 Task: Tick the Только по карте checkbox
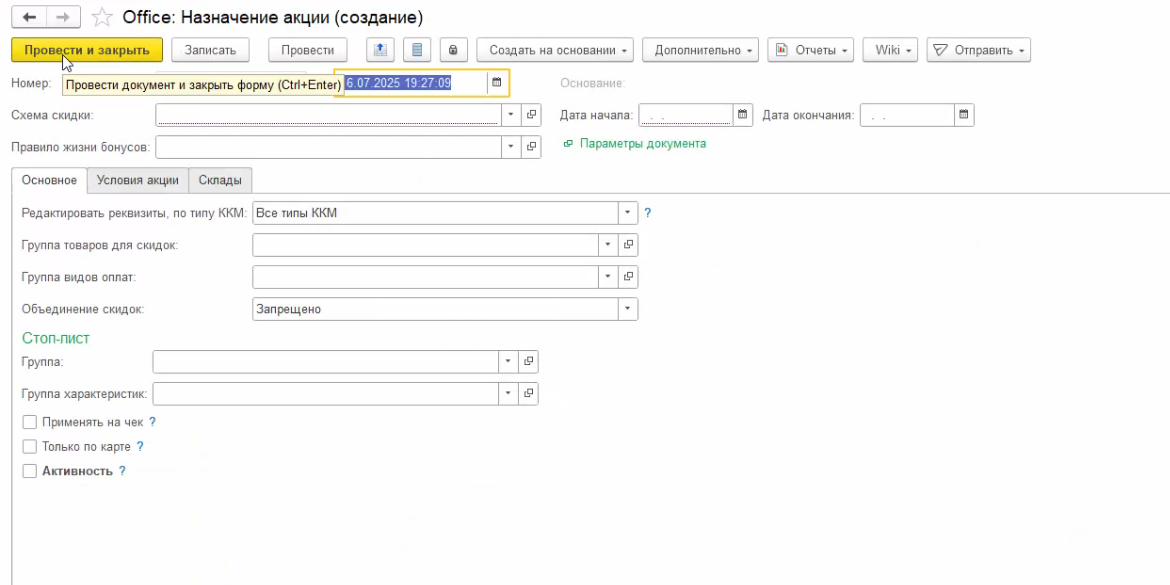point(30,447)
